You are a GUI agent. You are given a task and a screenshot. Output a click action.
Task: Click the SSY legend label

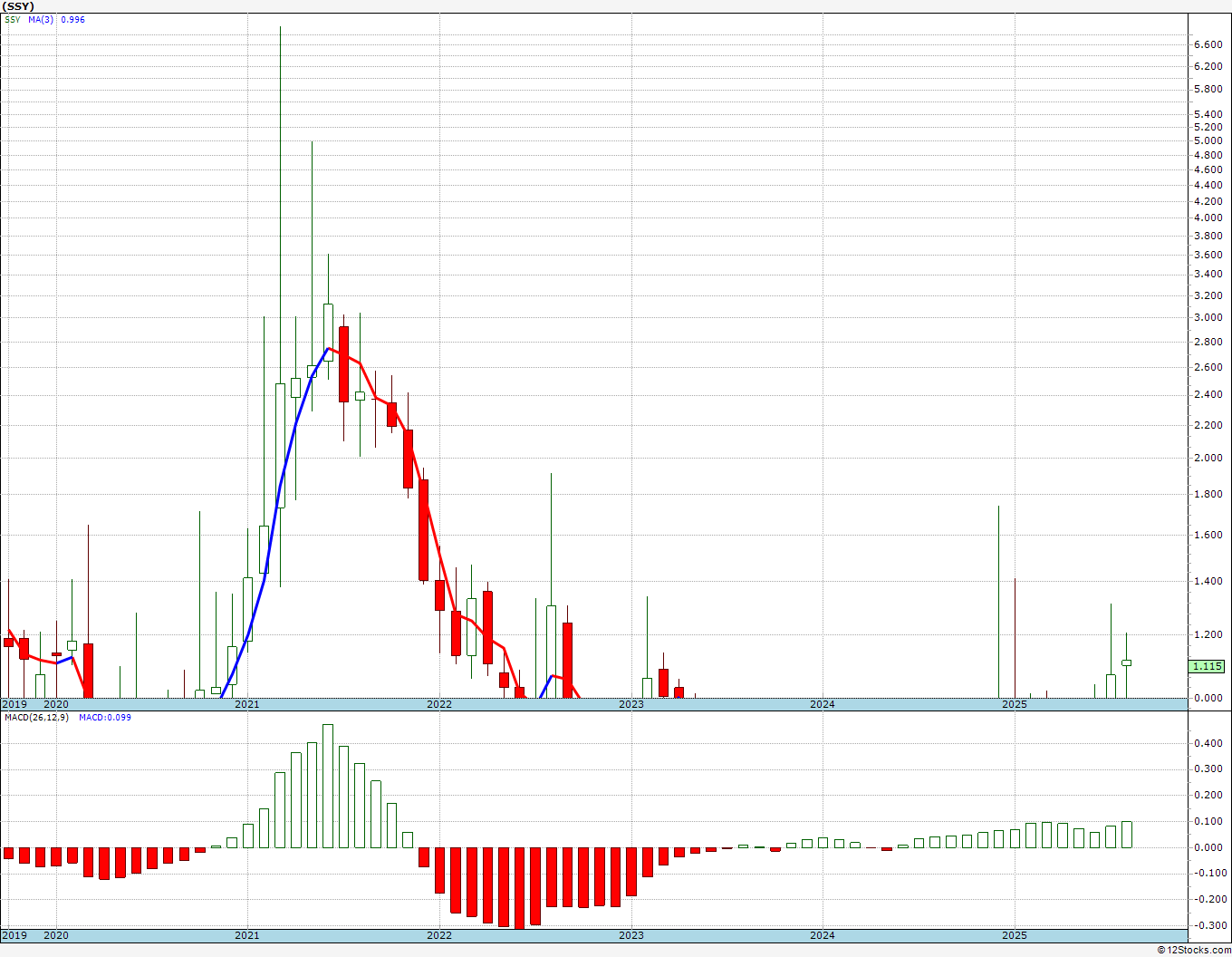point(12,19)
